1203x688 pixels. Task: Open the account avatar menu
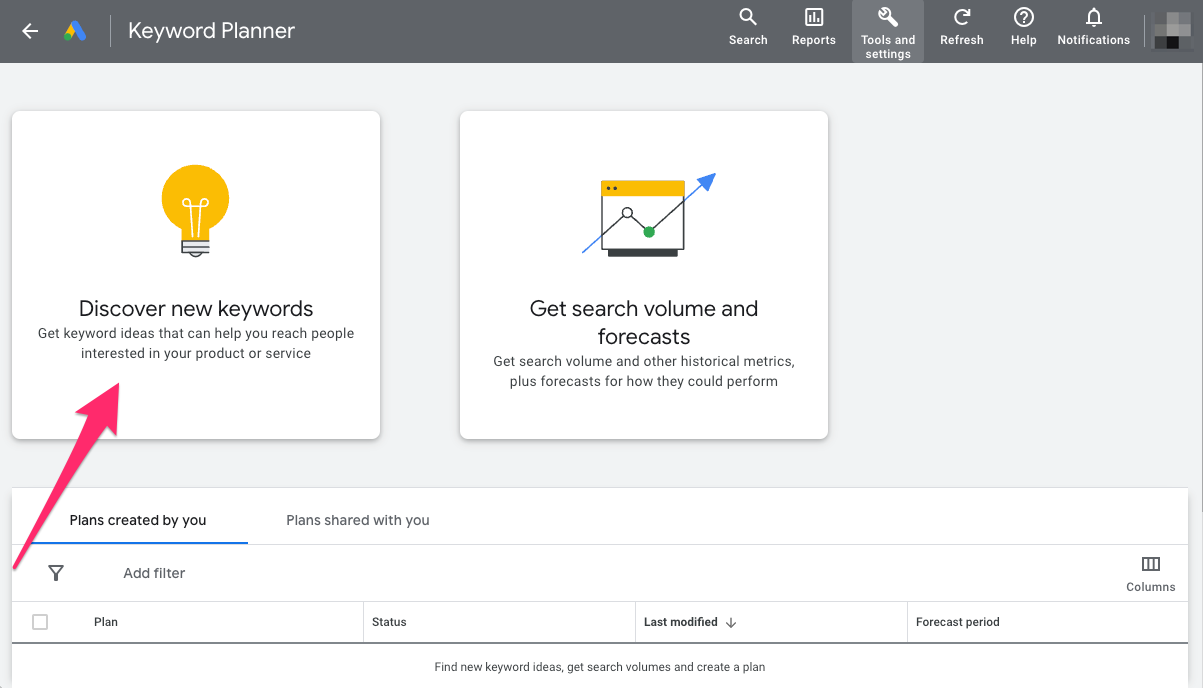1171,31
